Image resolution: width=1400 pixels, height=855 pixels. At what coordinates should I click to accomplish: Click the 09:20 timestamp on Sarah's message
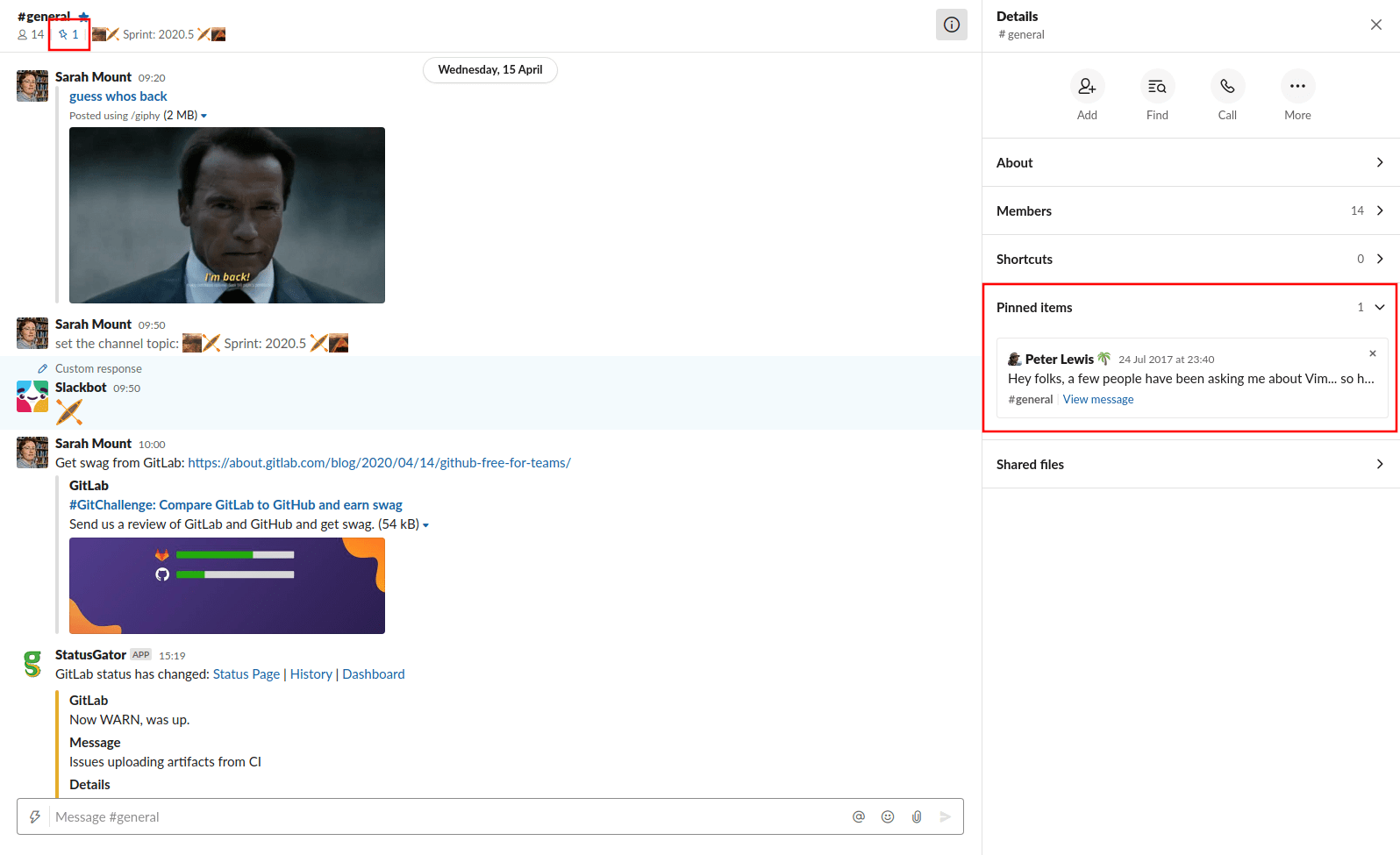152,78
